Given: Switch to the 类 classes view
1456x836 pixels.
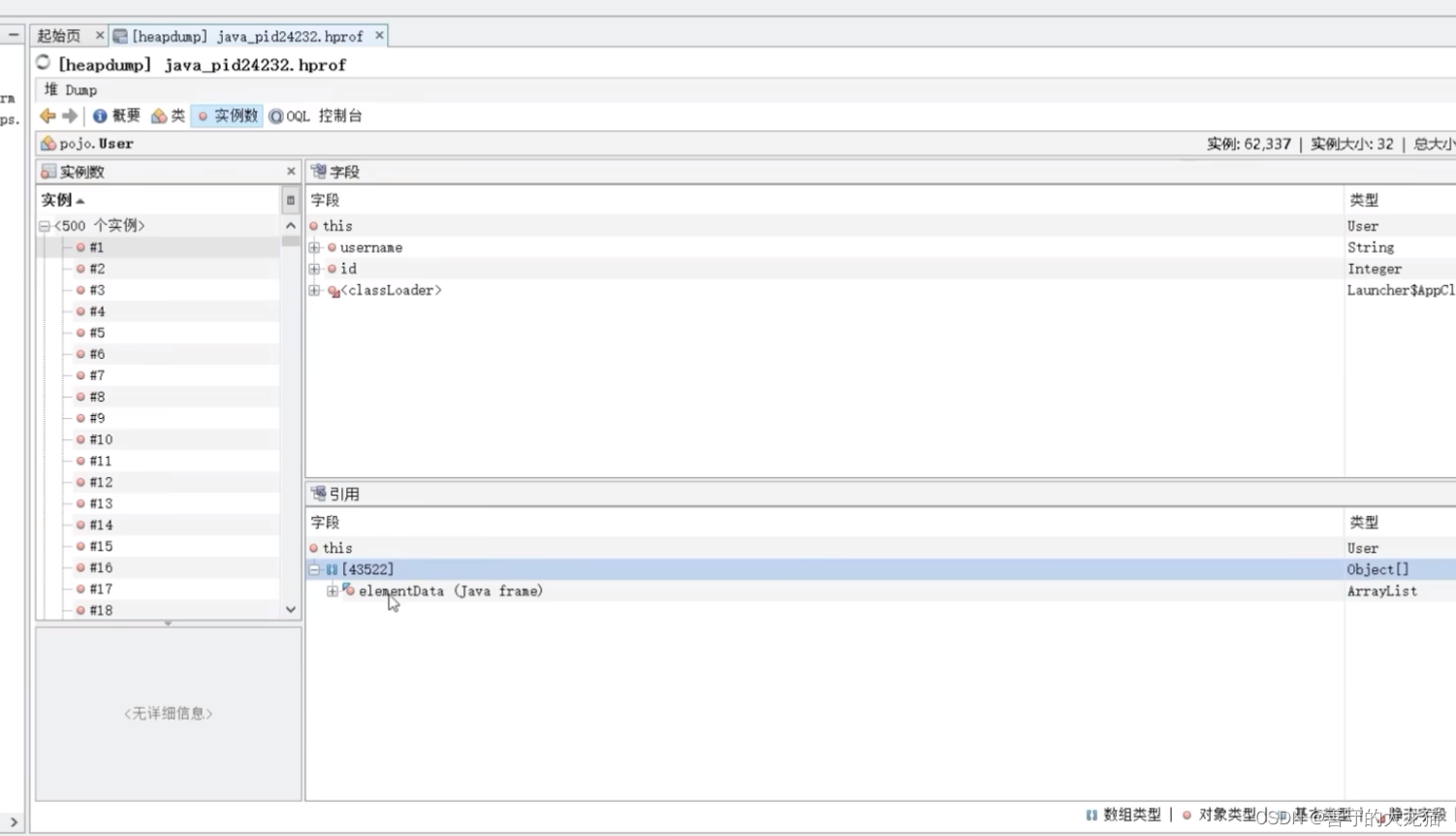Looking at the screenshot, I should pyautogui.click(x=168, y=115).
